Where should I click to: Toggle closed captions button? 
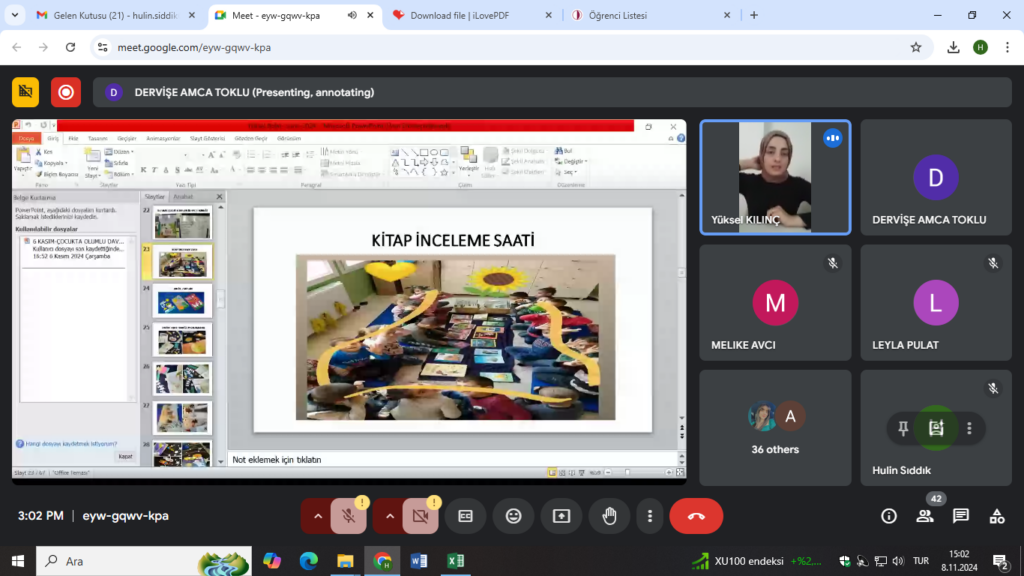tap(465, 516)
